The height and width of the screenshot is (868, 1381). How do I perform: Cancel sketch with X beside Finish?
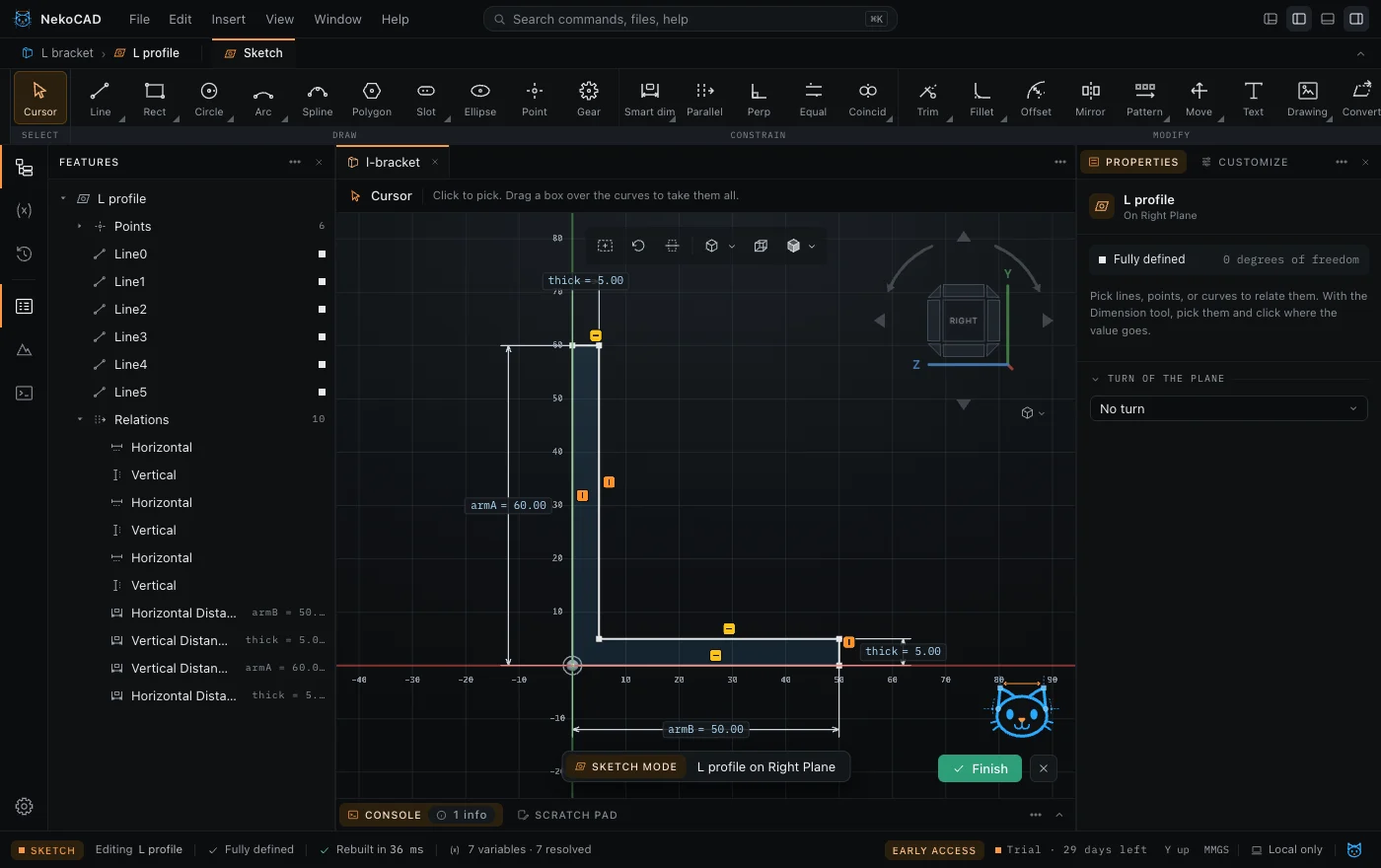pos(1044,768)
